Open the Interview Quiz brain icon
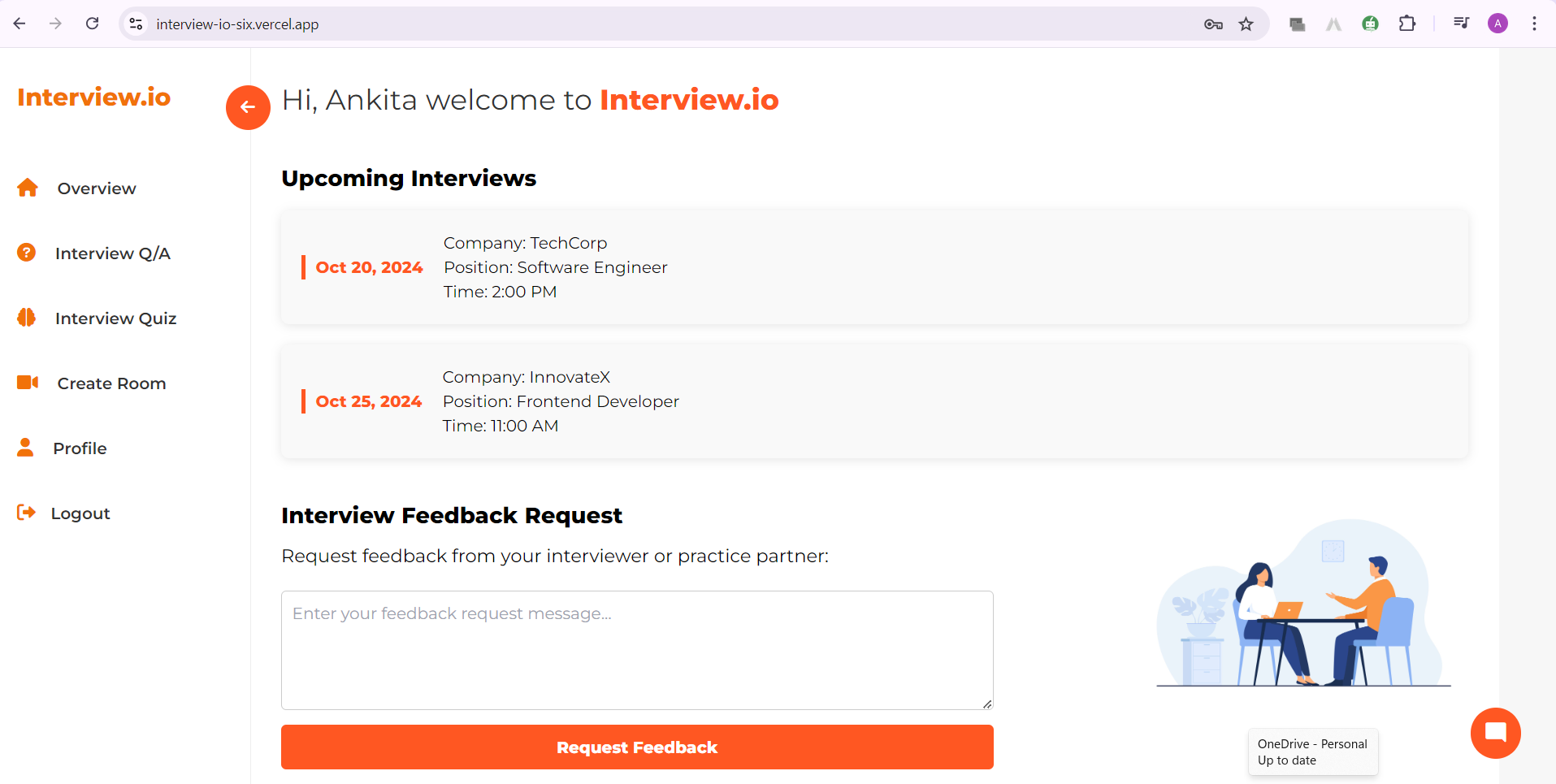The image size is (1556, 784). point(27,318)
